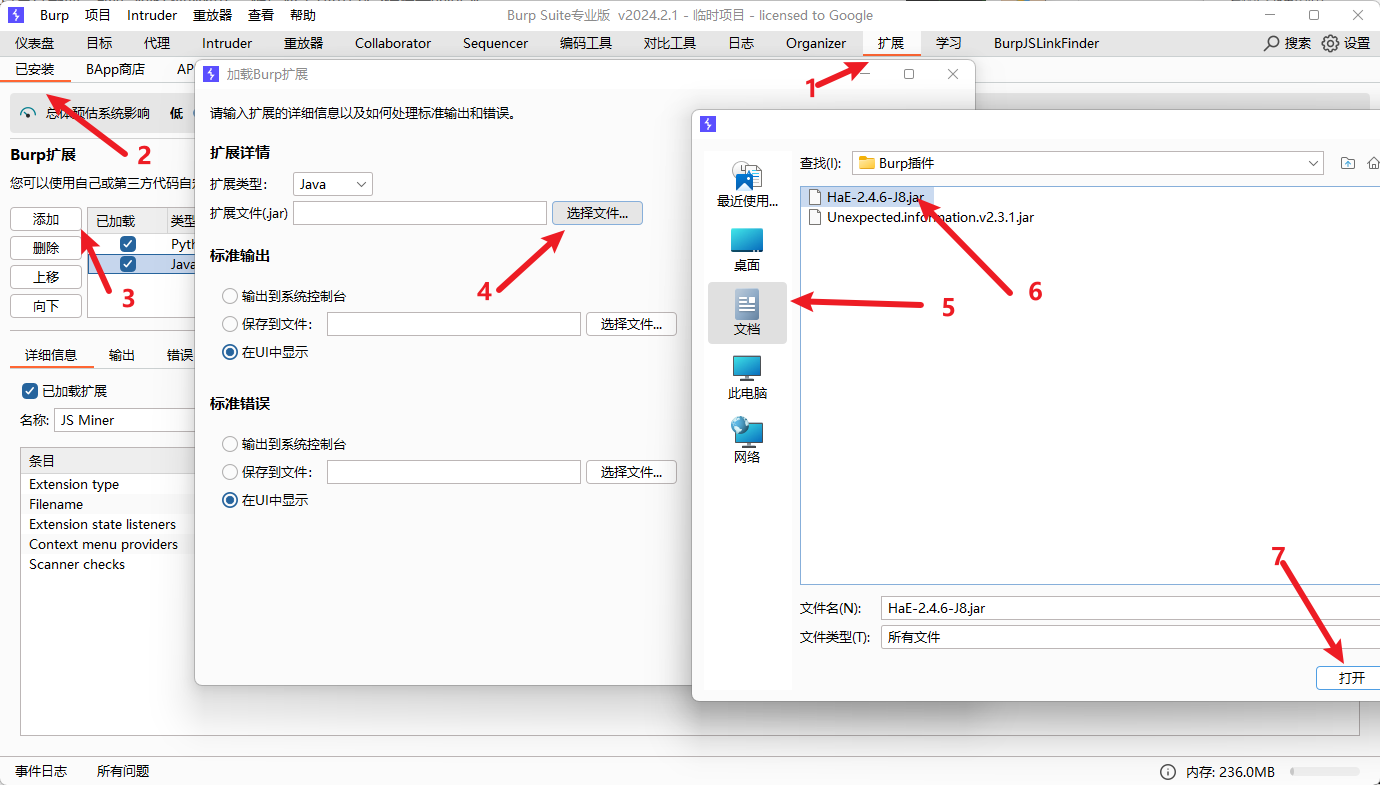Toggle the 已加载扩展 checkbox
This screenshot has height=785, width=1380.
pos(30,391)
